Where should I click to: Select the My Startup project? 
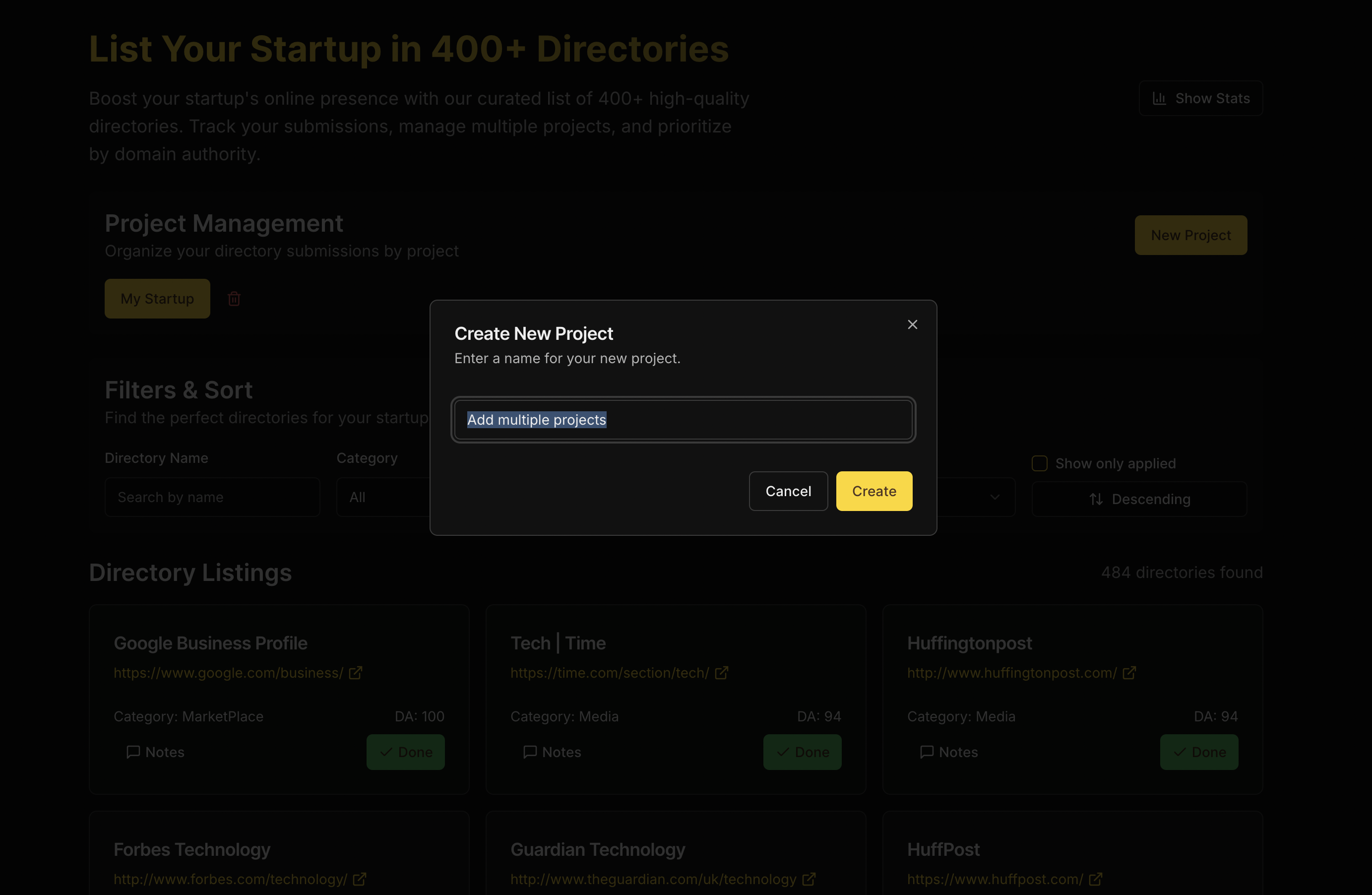[x=157, y=299]
